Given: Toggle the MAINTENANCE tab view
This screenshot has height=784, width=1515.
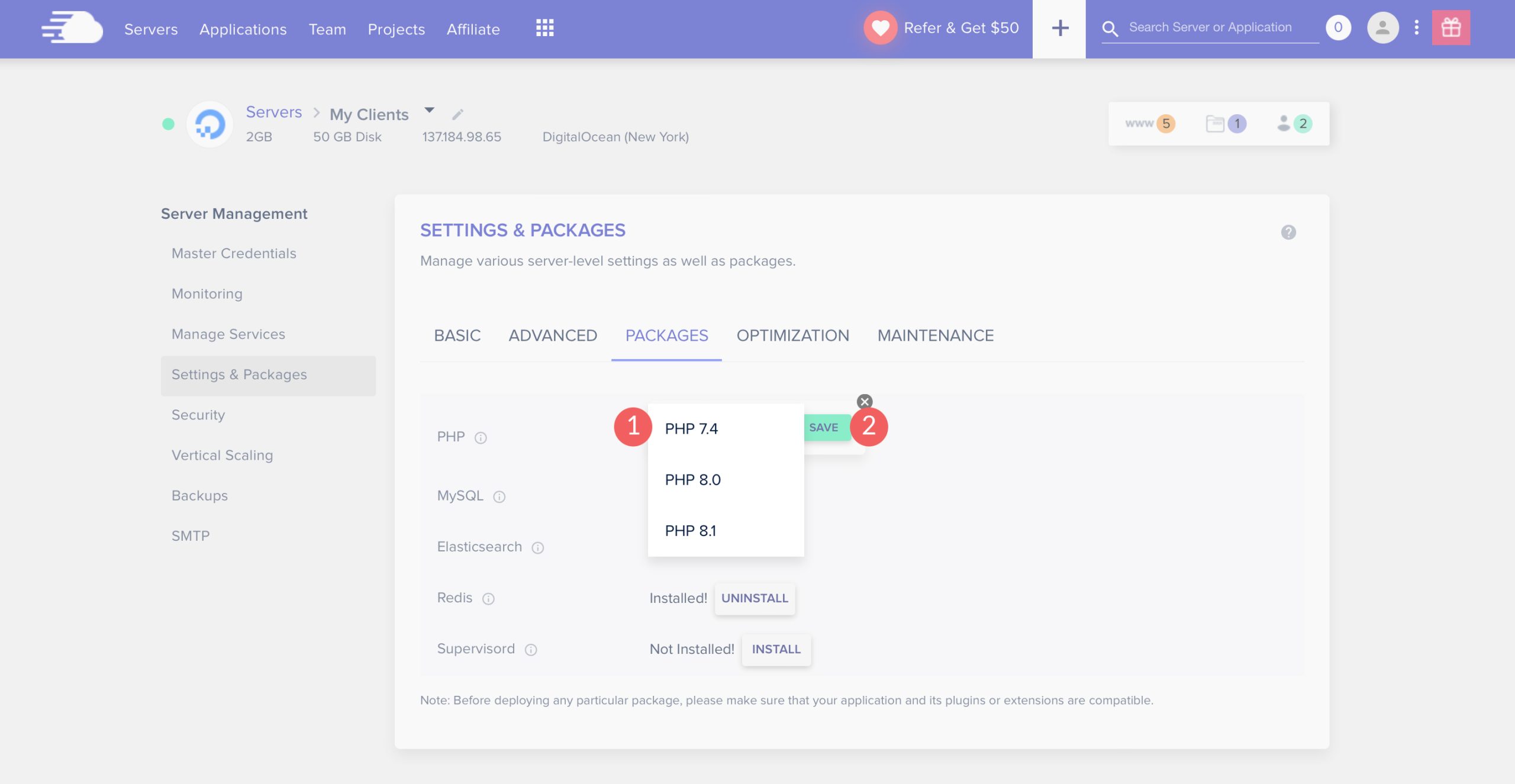Looking at the screenshot, I should (x=935, y=335).
